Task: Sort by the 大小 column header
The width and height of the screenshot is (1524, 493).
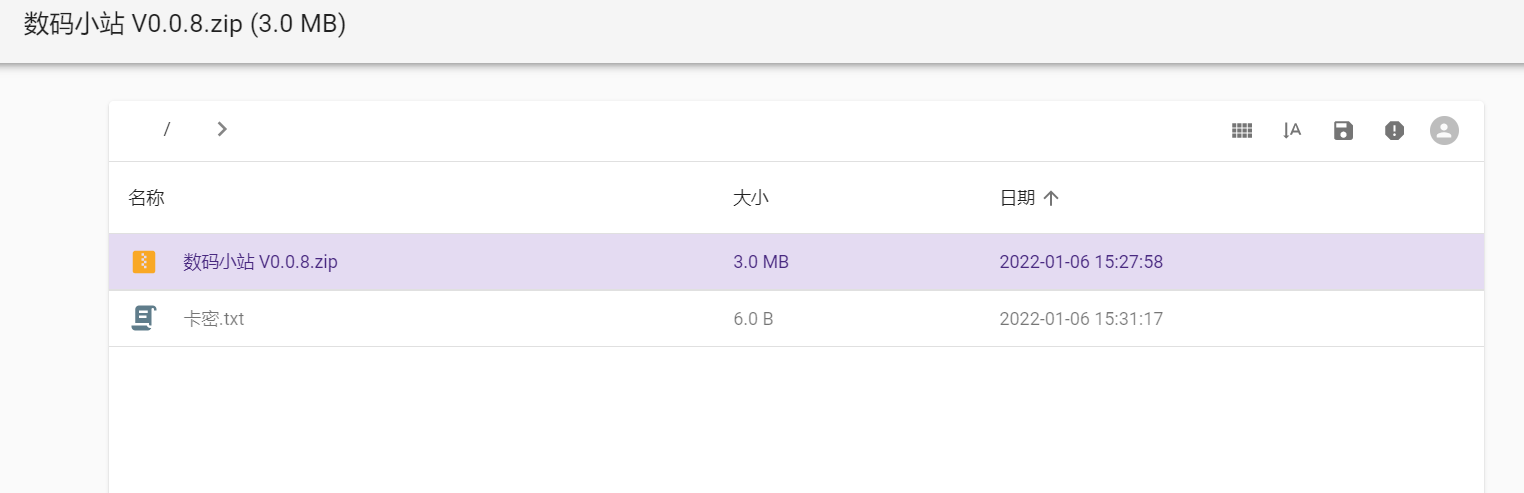Action: click(x=750, y=198)
